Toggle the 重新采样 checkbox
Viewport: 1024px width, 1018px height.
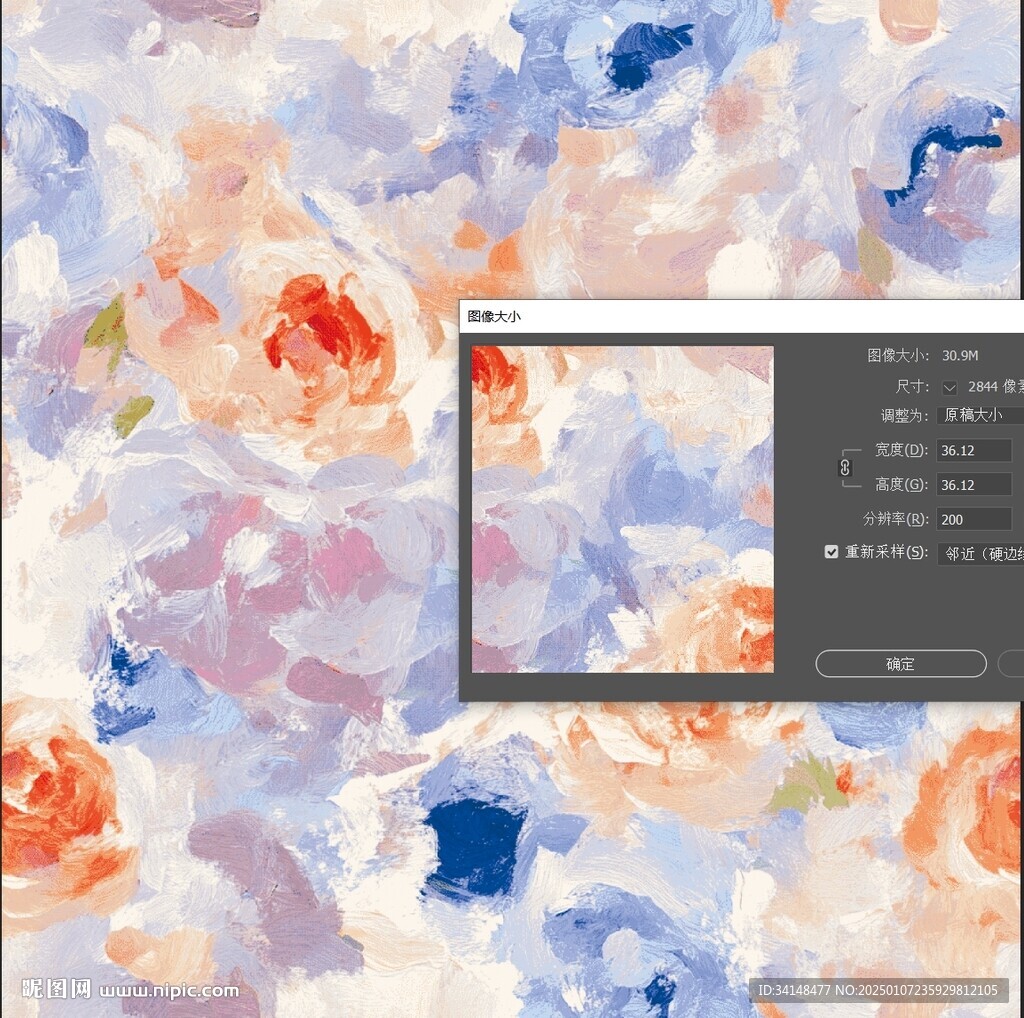coord(831,552)
